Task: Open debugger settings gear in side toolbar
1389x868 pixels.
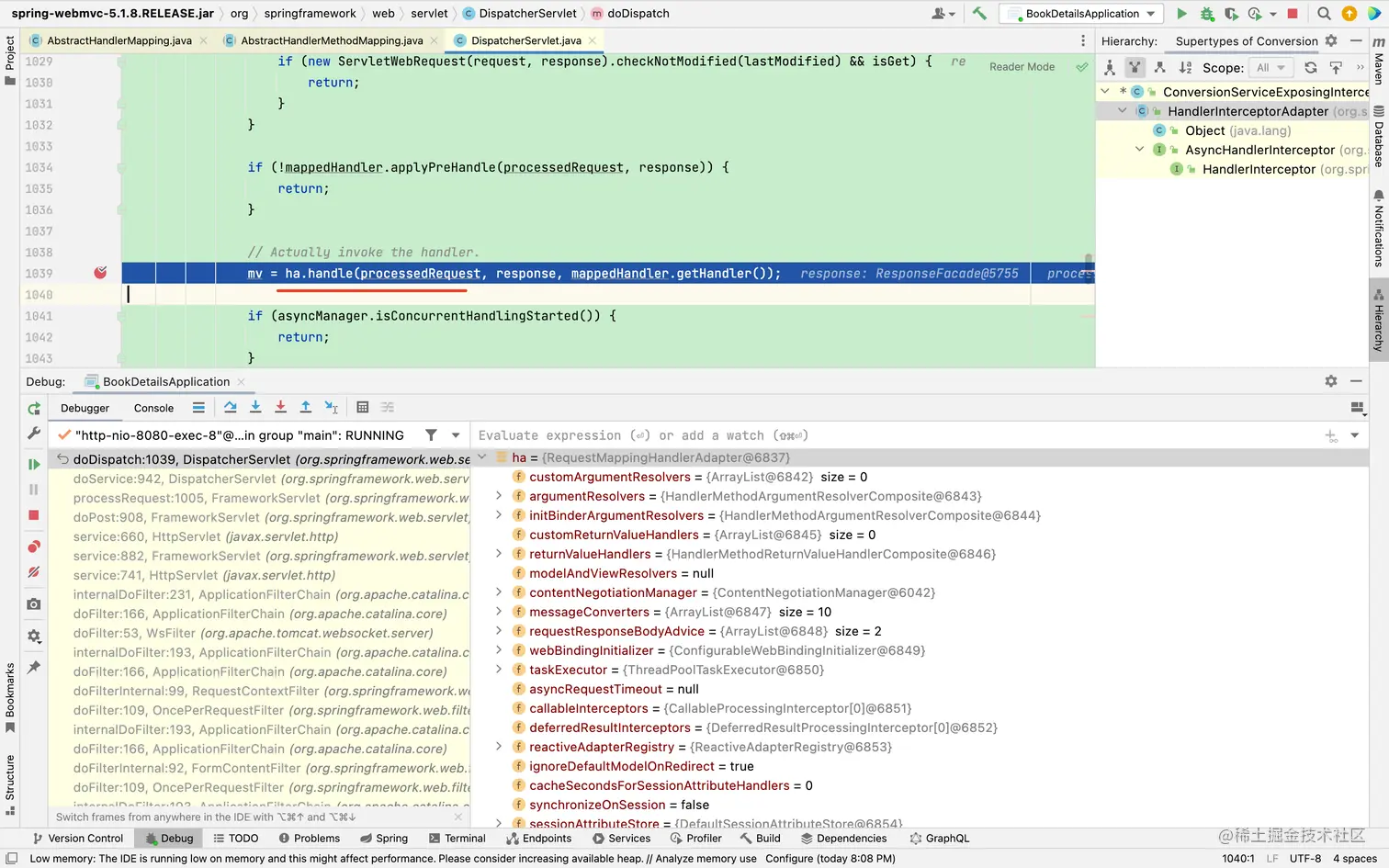Action: click(34, 636)
